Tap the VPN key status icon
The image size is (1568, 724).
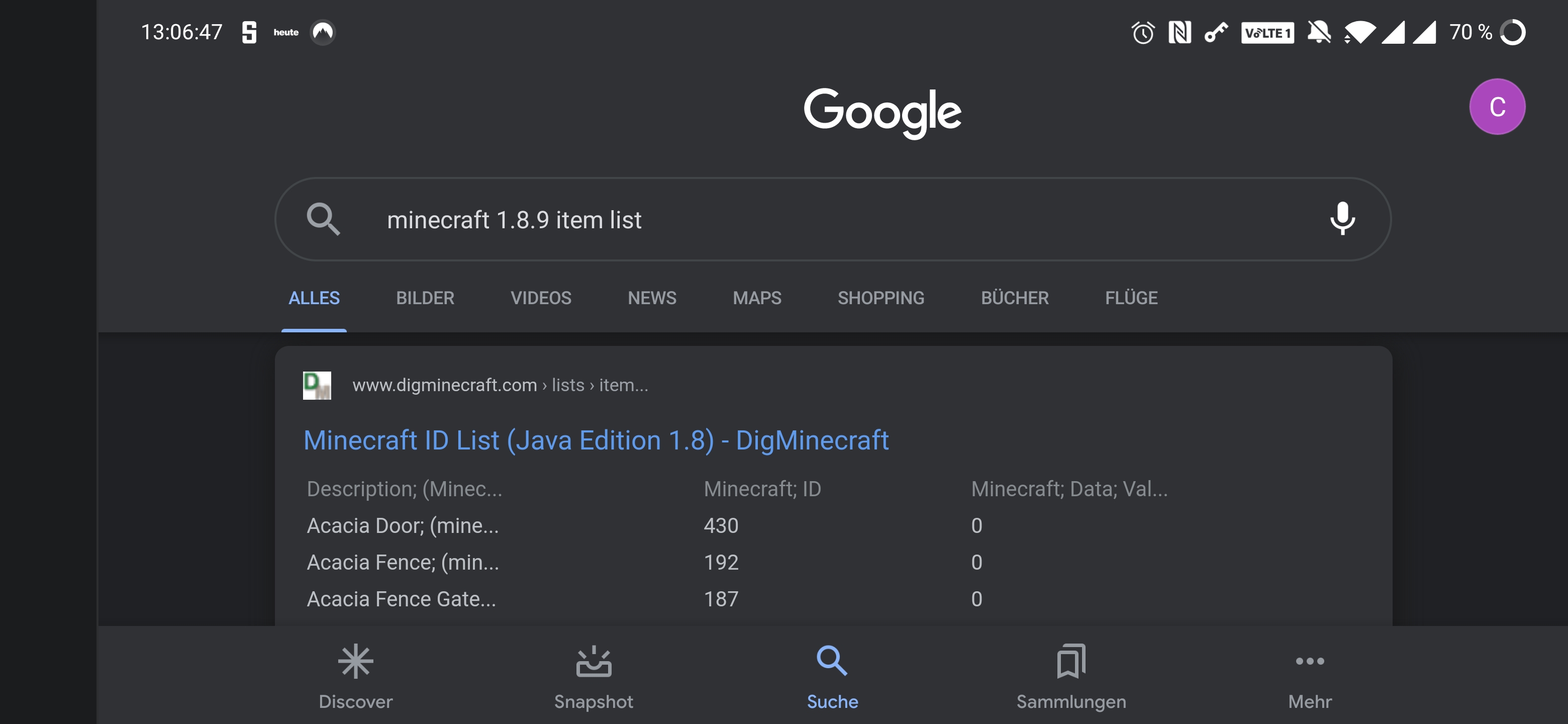coord(1216,32)
